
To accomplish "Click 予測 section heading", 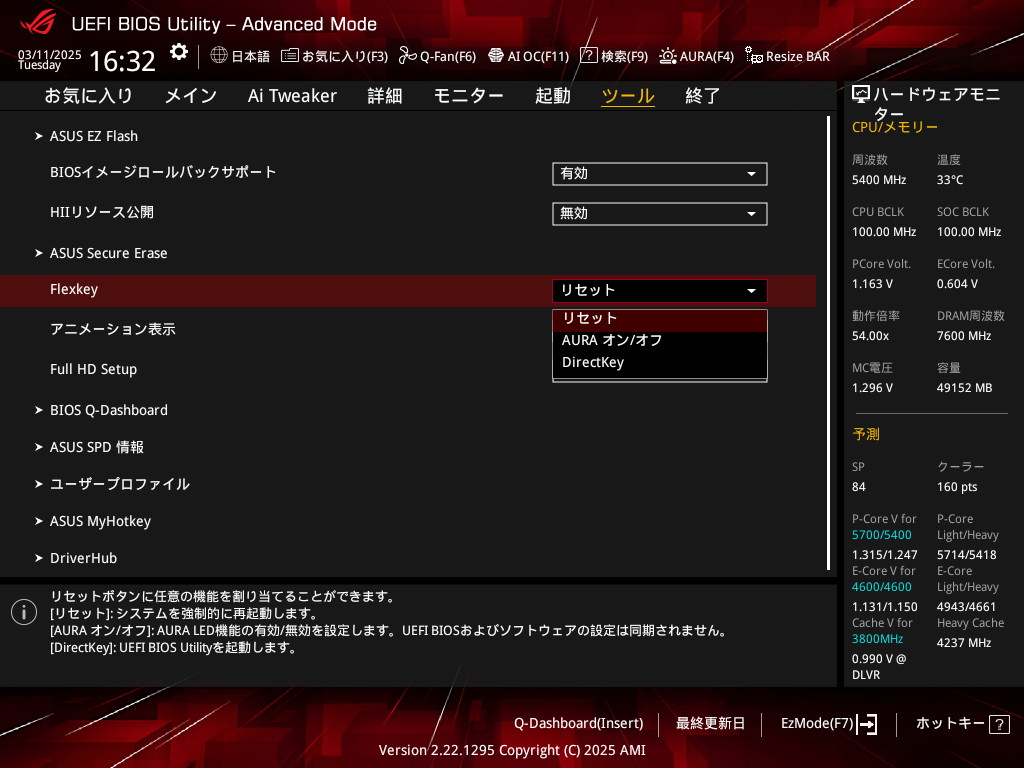I will (x=866, y=434).
